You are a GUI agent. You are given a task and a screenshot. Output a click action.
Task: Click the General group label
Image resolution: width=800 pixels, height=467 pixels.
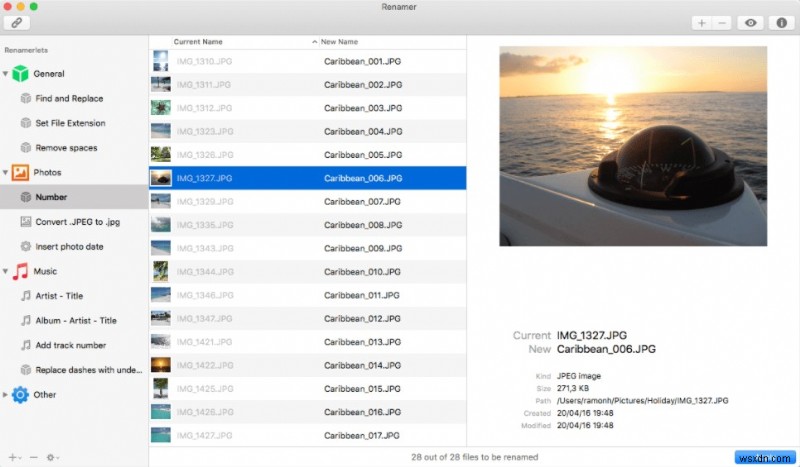point(49,73)
